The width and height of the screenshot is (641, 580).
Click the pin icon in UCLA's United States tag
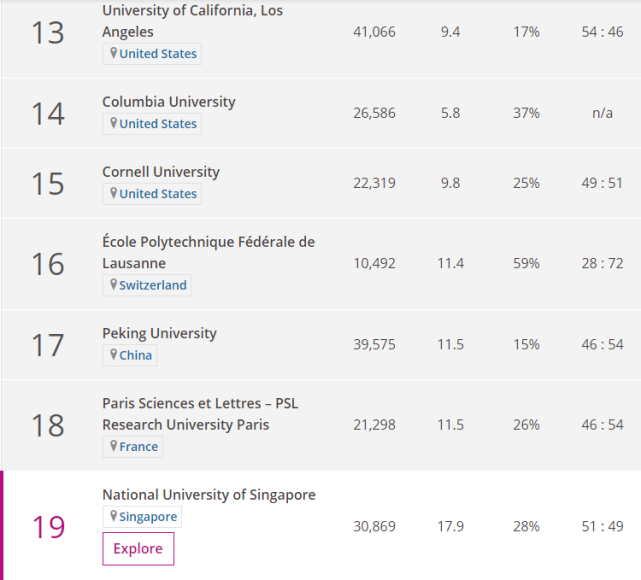click(114, 54)
